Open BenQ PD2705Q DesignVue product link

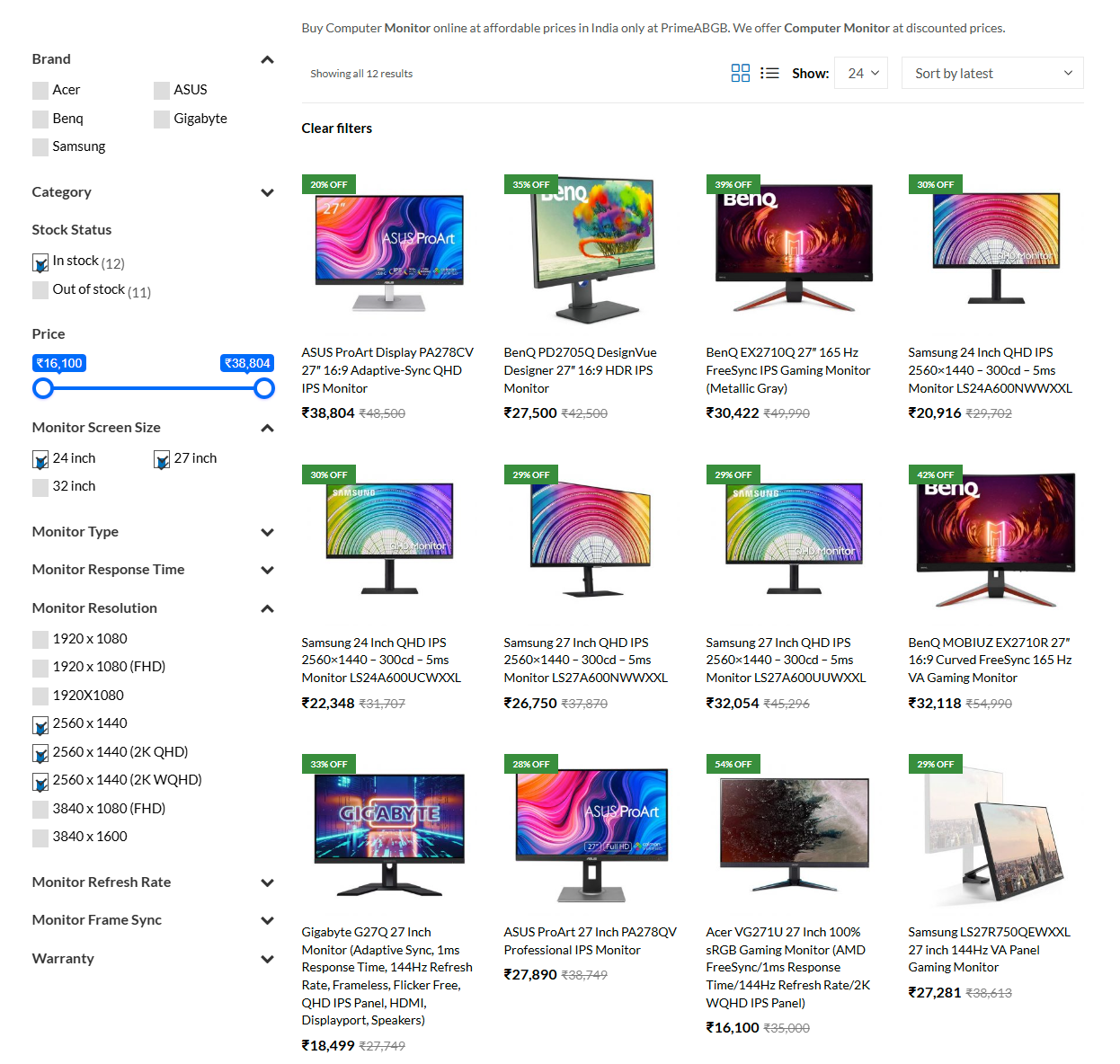point(580,370)
